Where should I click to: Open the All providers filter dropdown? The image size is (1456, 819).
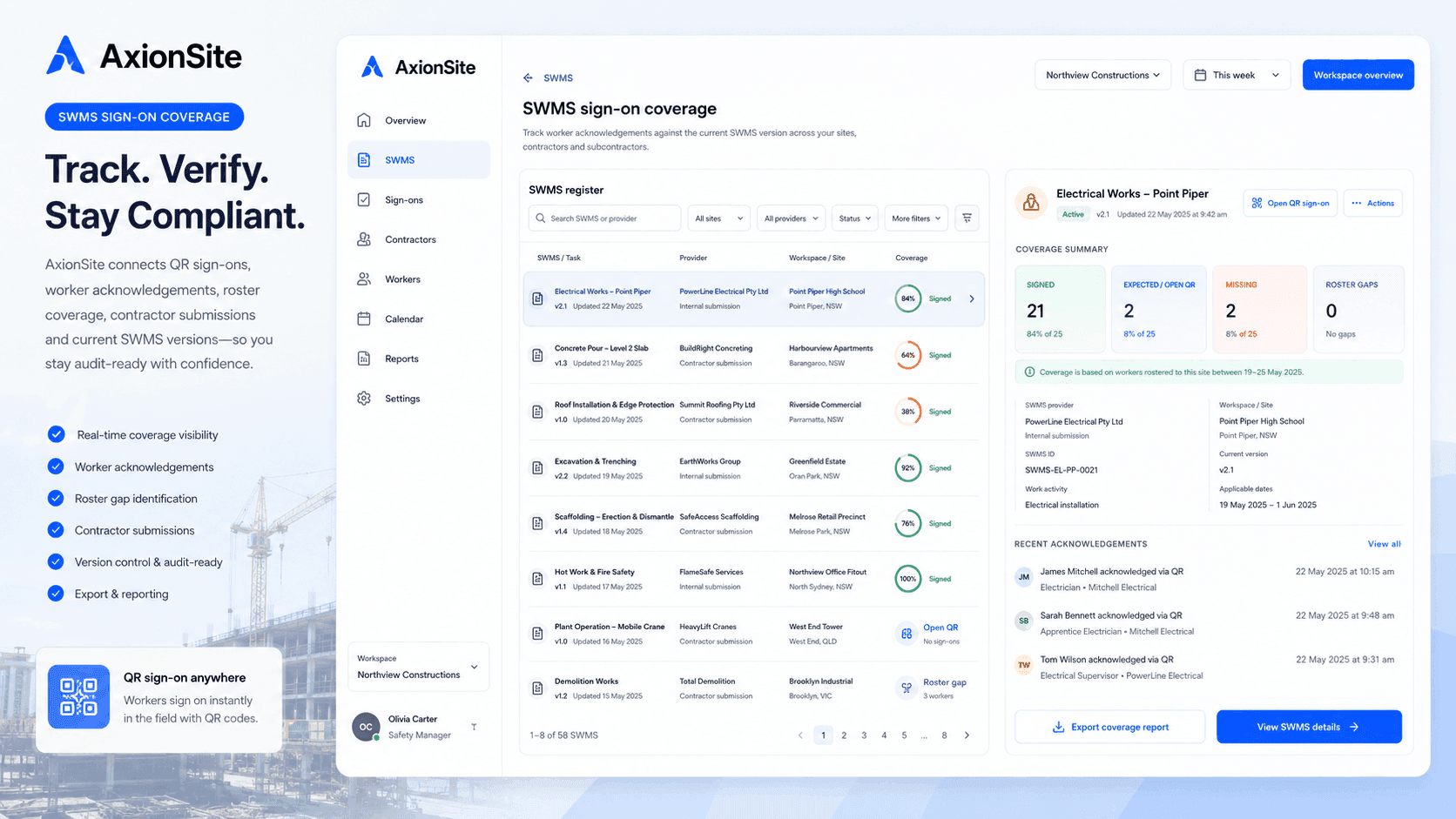[791, 218]
